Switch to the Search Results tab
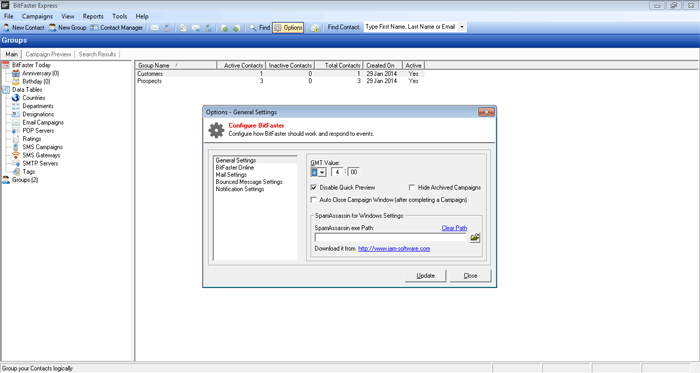Screen dimensions: 700x373 coord(97,54)
